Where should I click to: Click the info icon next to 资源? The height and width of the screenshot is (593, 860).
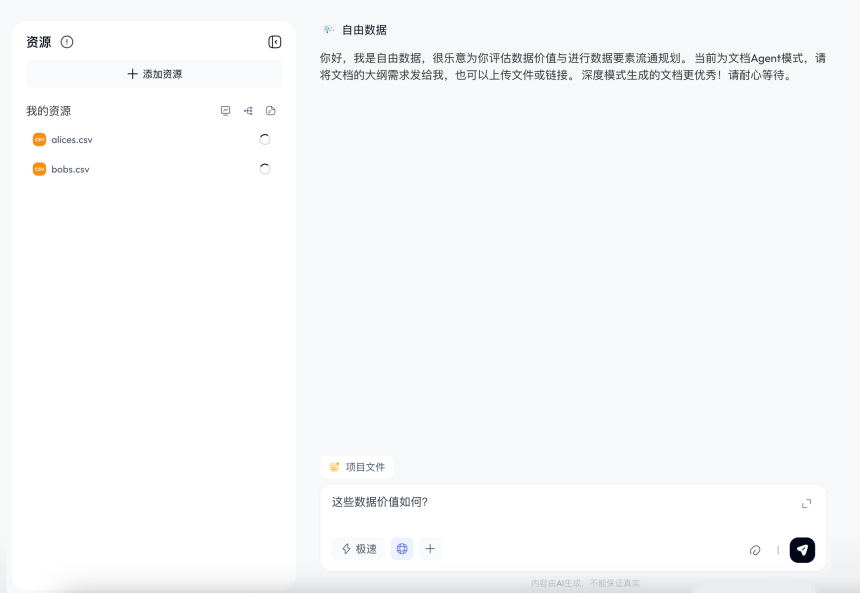[67, 42]
